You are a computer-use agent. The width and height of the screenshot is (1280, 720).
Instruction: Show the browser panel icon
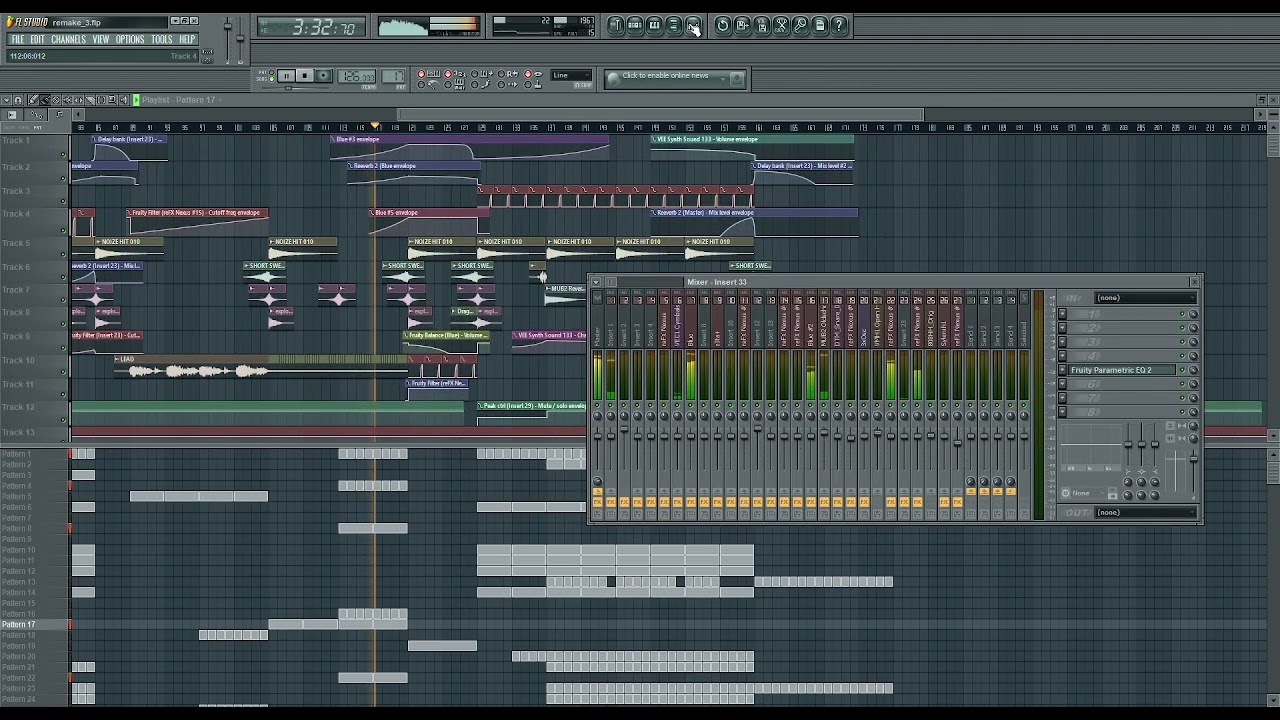pos(673,25)
